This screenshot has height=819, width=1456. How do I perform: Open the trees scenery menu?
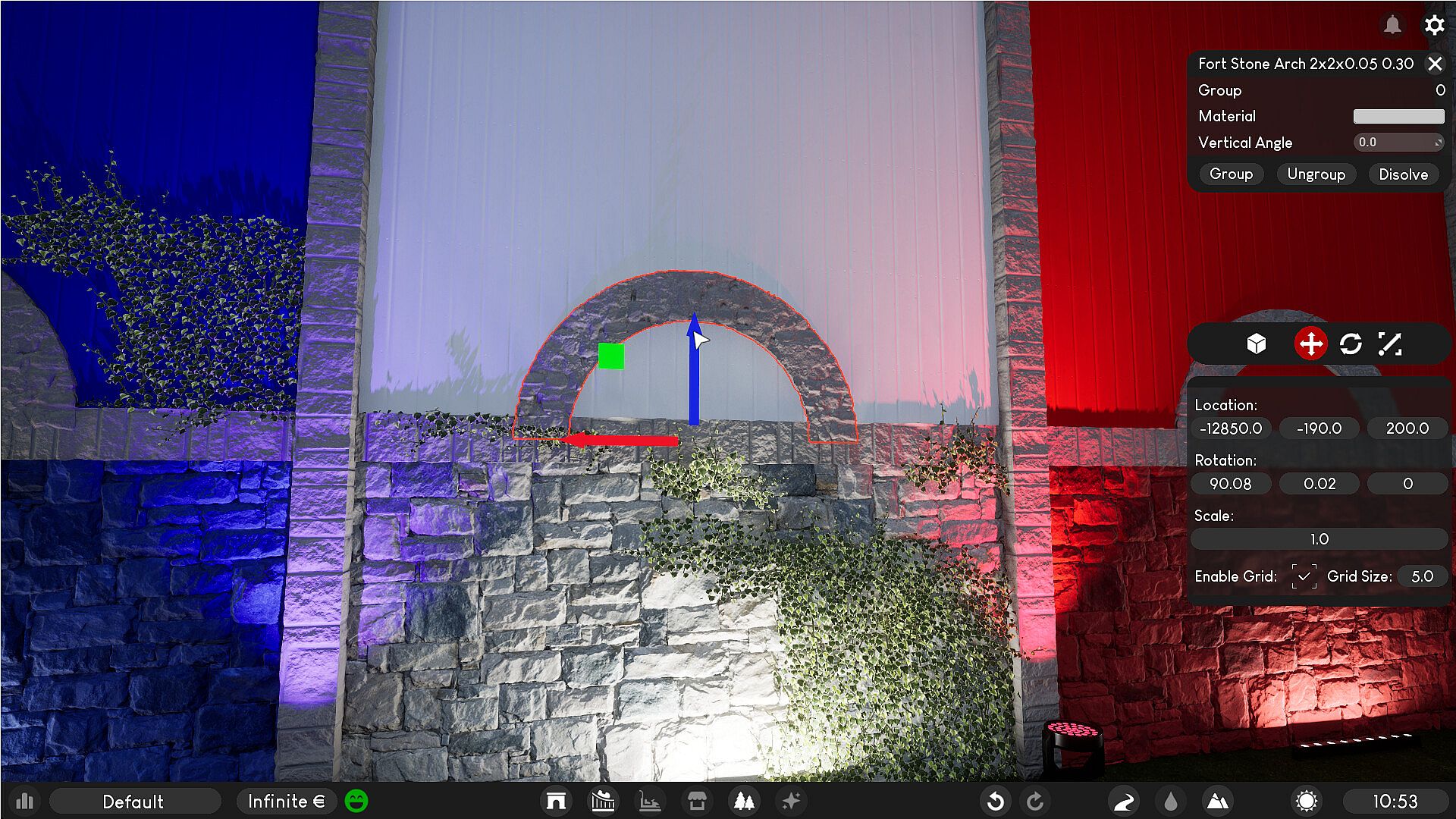(744, 801)
